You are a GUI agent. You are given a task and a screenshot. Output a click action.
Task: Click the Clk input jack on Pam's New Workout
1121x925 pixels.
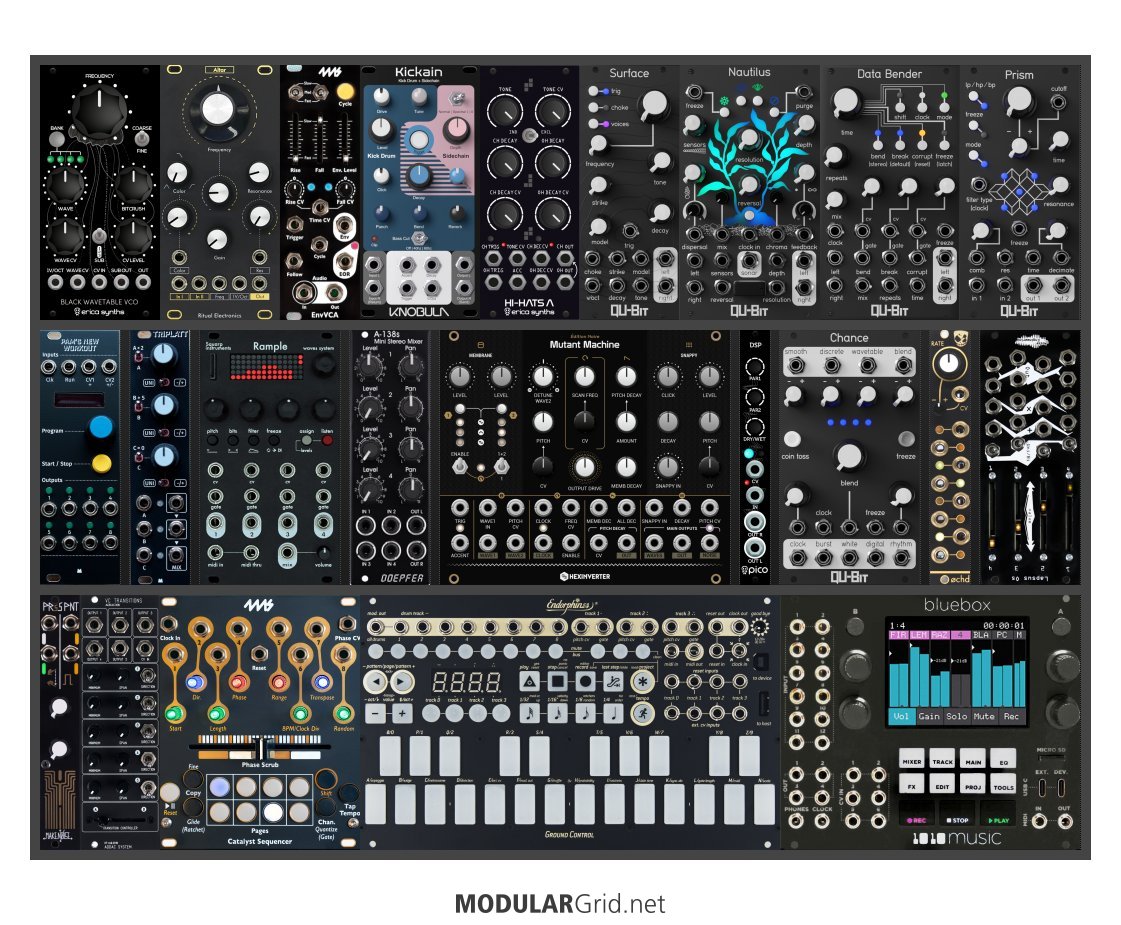pos(49,367)
